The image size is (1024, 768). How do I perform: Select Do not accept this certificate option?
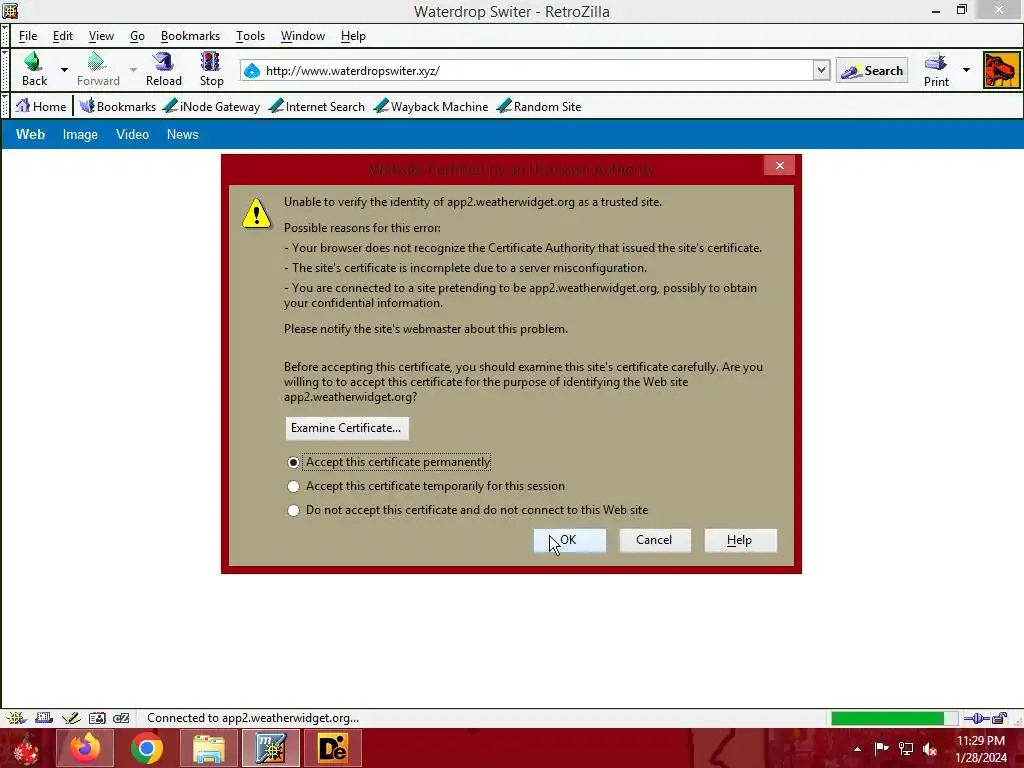[x=468, y=510]
